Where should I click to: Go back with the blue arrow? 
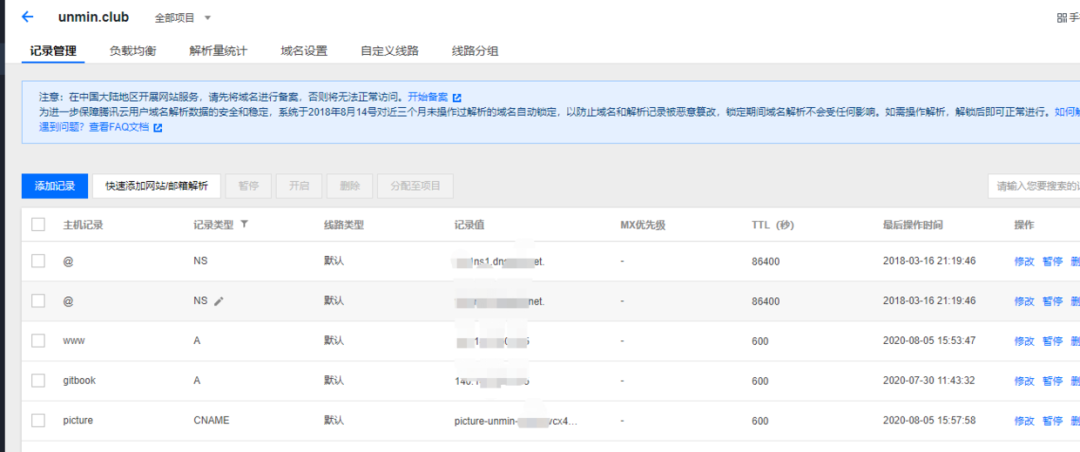28,17
